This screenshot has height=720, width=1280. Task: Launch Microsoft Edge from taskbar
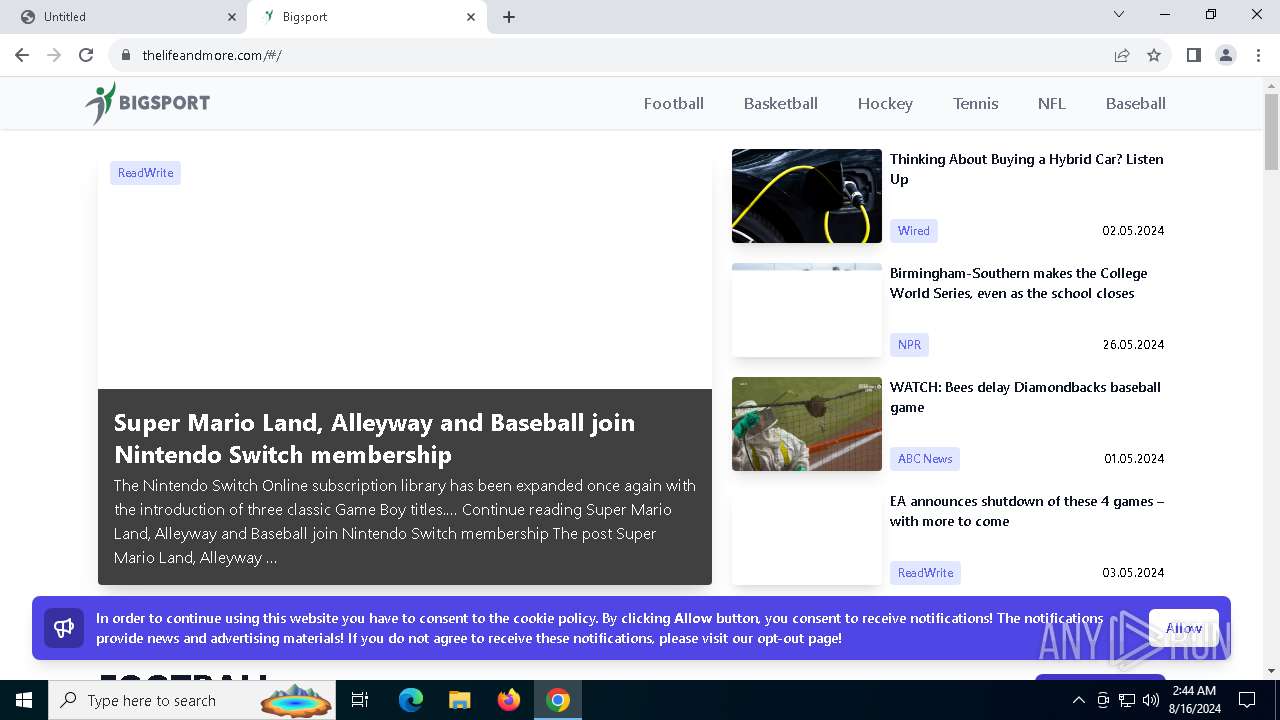click(411, 700)
